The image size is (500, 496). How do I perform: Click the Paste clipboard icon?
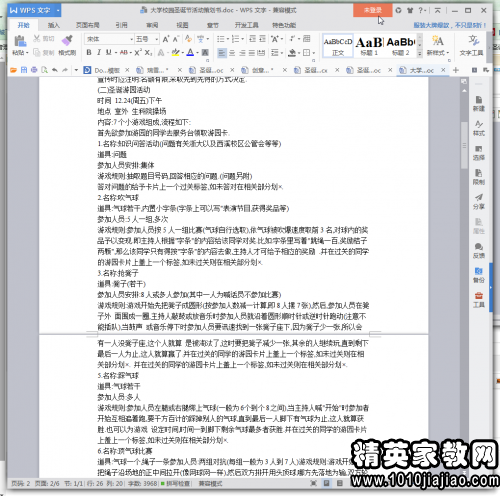20,41
